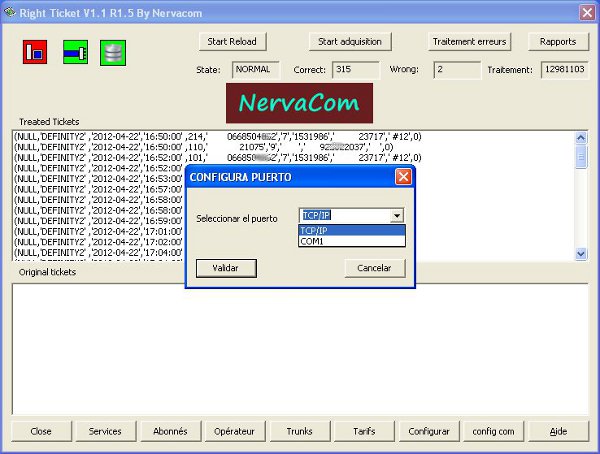
Task: Select COM1 in the port list
Action: click(352, 241)
